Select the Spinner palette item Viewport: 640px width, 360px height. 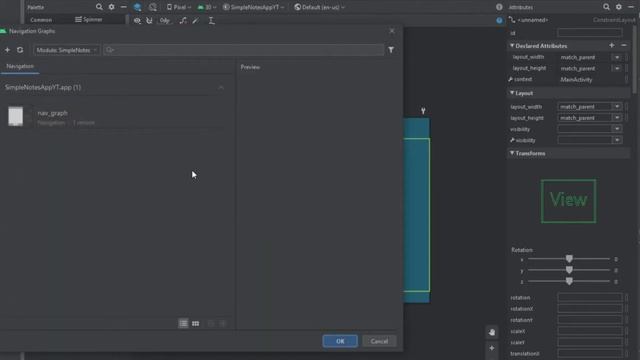(89, 20)
